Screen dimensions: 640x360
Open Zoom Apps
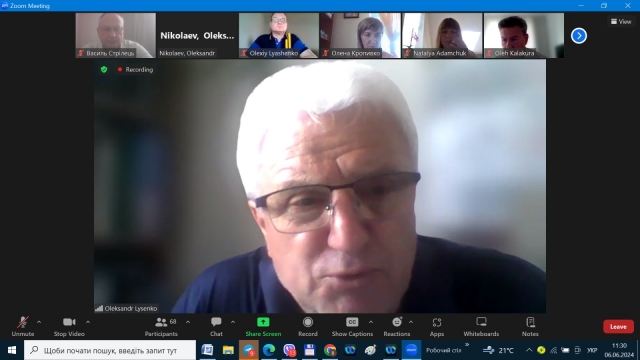[x=437, y=327]
